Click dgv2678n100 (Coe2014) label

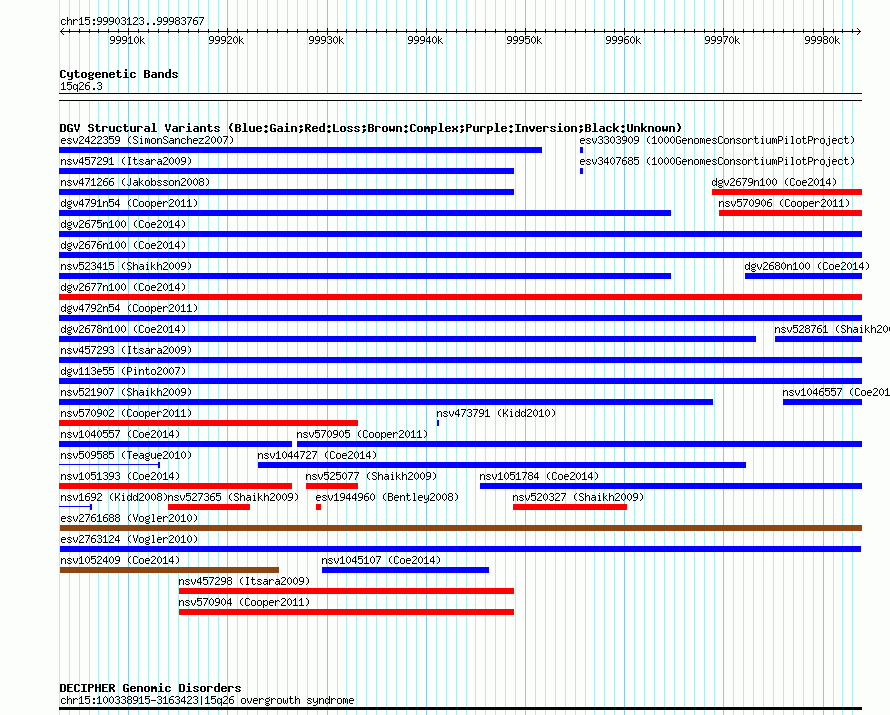coord(123,329)
